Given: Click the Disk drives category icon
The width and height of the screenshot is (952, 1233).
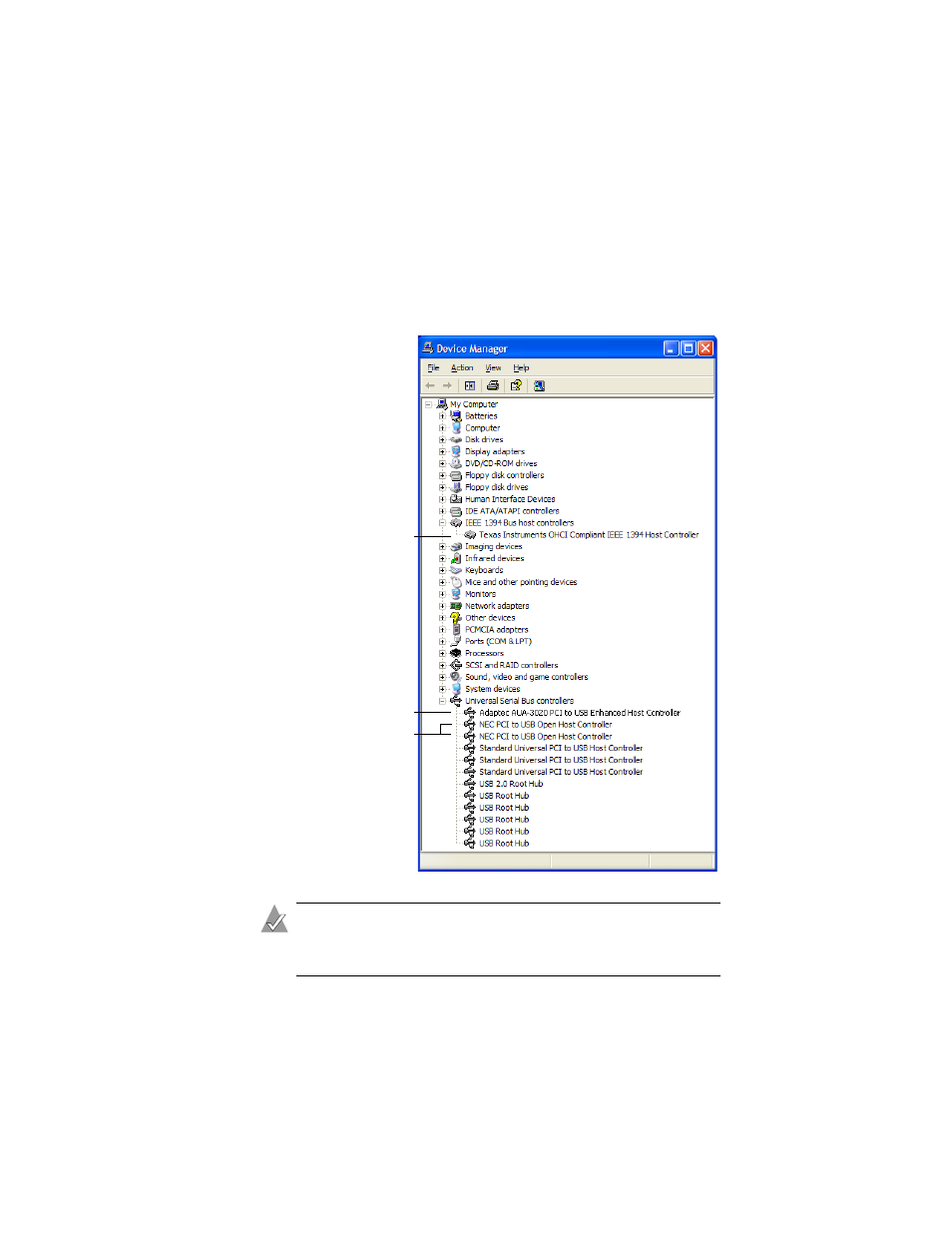Looking at the screenshot, I should click(456, 439).
